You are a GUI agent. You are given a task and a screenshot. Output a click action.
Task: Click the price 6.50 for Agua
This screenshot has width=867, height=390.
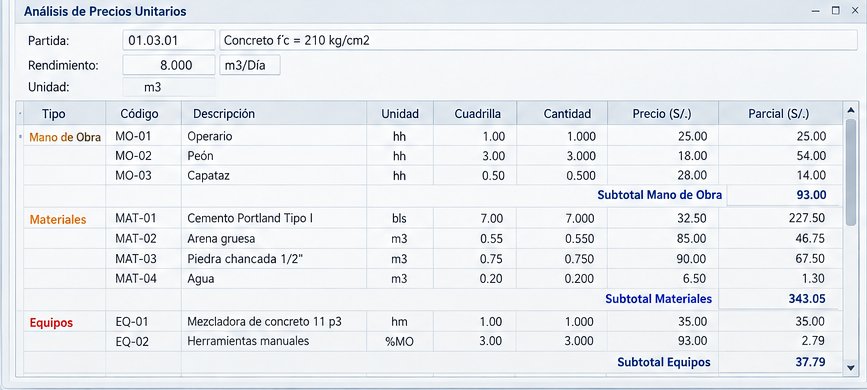[x=695, y=279]
